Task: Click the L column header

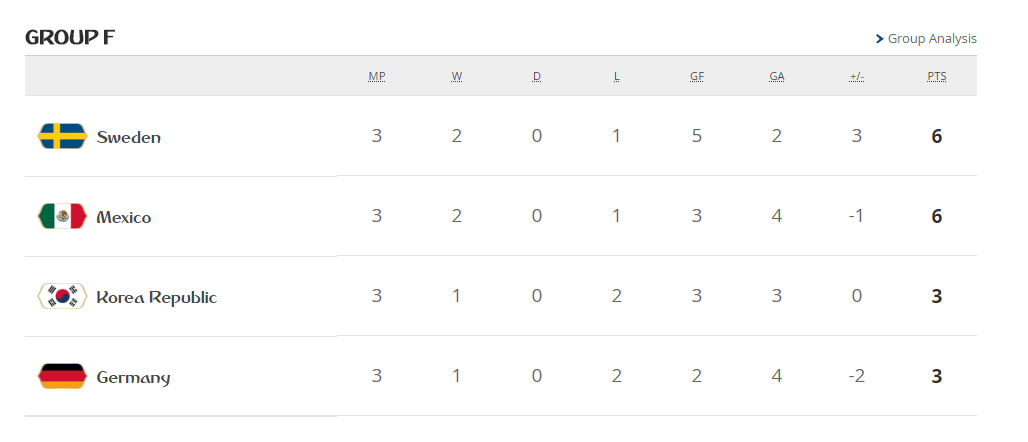Action: click(617, 76)
